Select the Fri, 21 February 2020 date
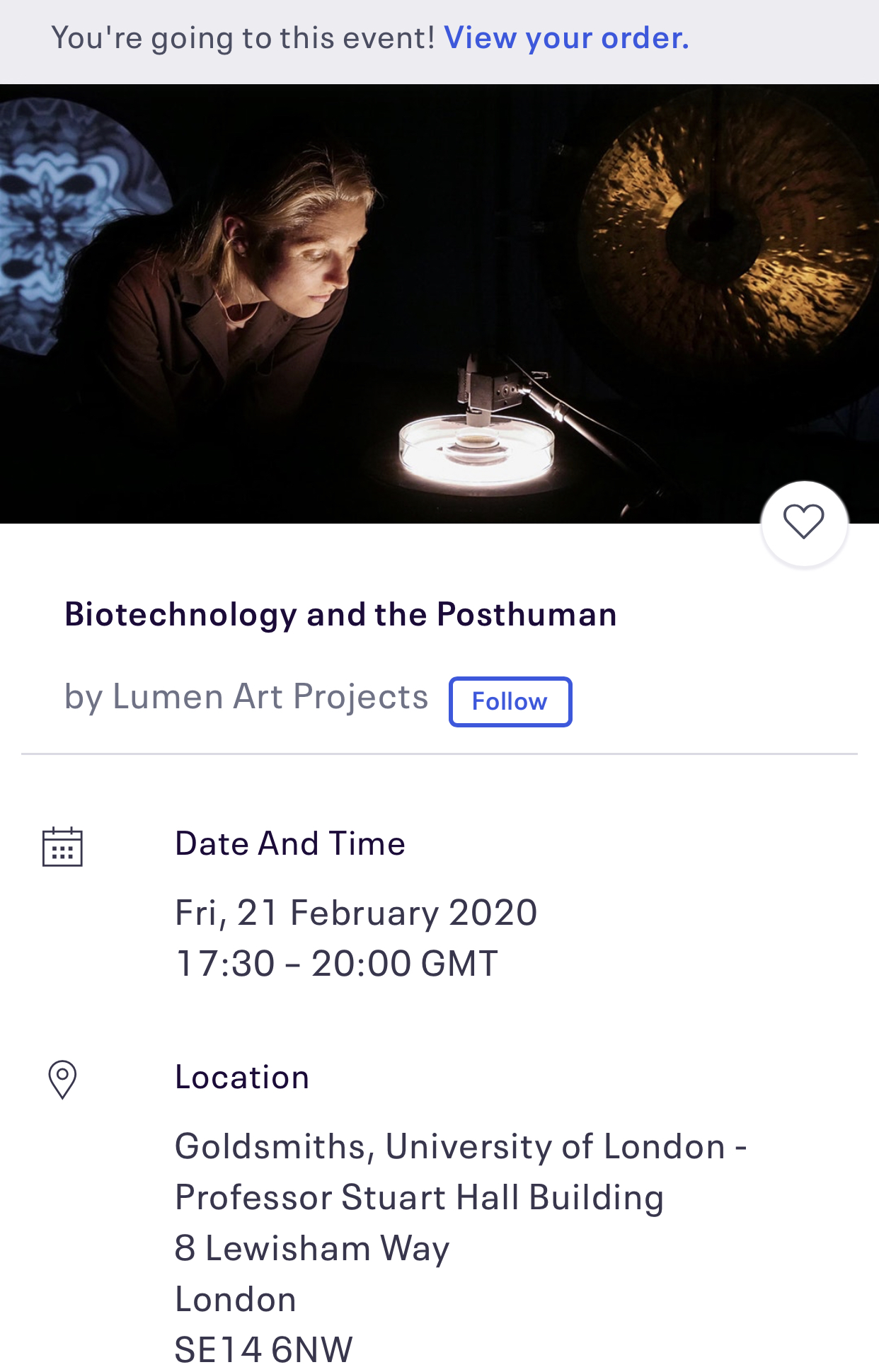The image size is (879, 1372). click(356, 912)
